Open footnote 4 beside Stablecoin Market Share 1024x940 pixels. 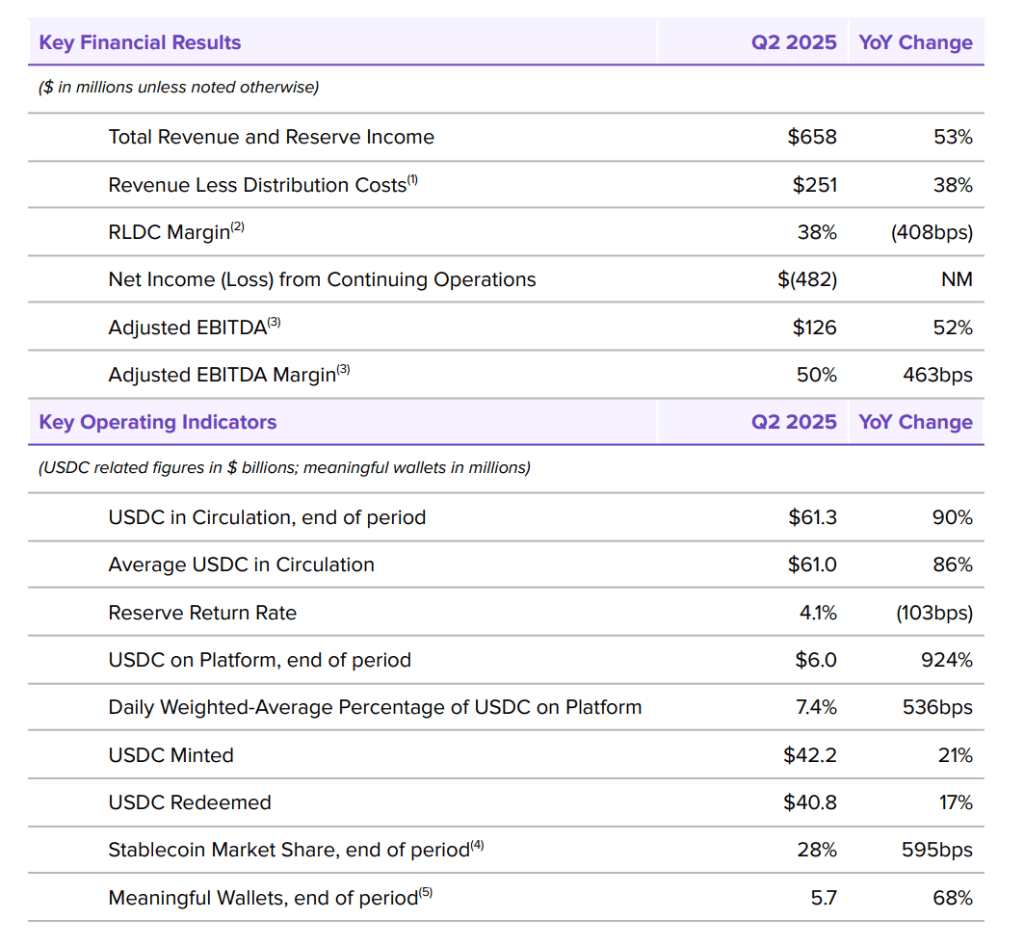pos(477,845)
